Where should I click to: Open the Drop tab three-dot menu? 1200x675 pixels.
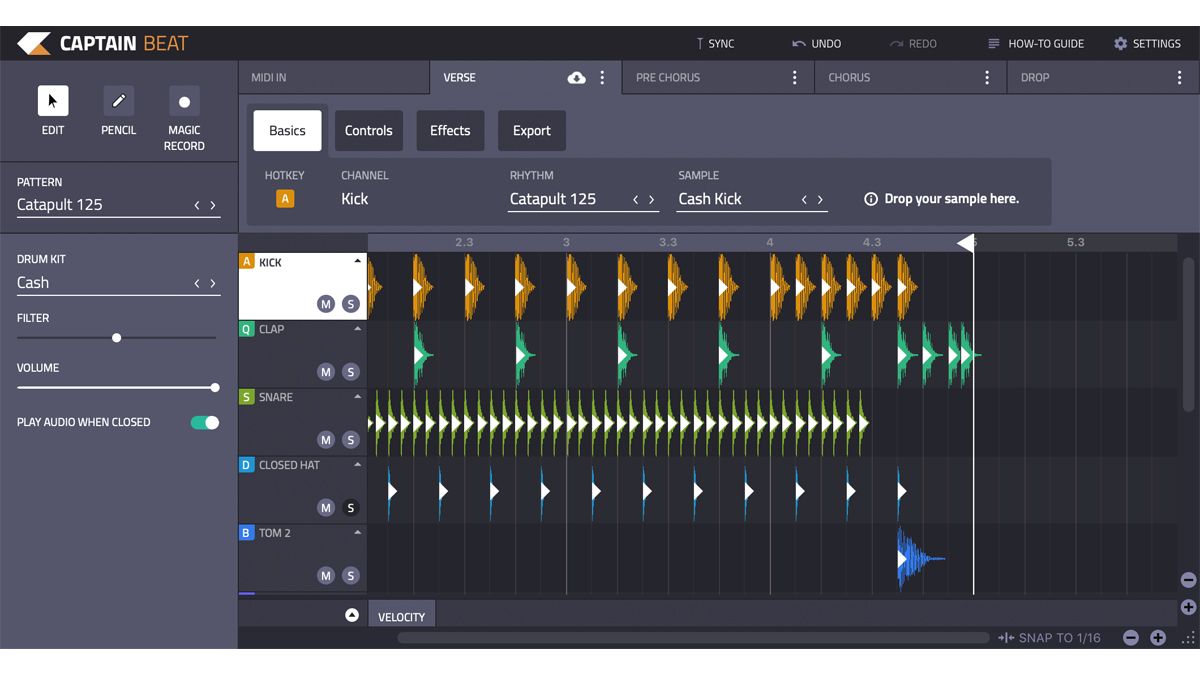1178,78
